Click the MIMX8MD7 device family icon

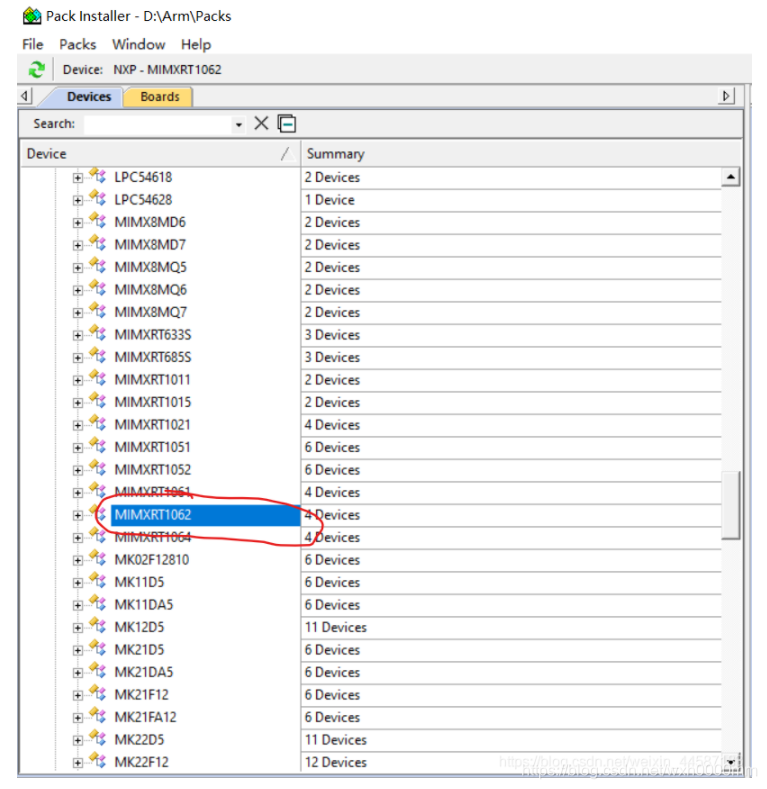pos(98,244)
